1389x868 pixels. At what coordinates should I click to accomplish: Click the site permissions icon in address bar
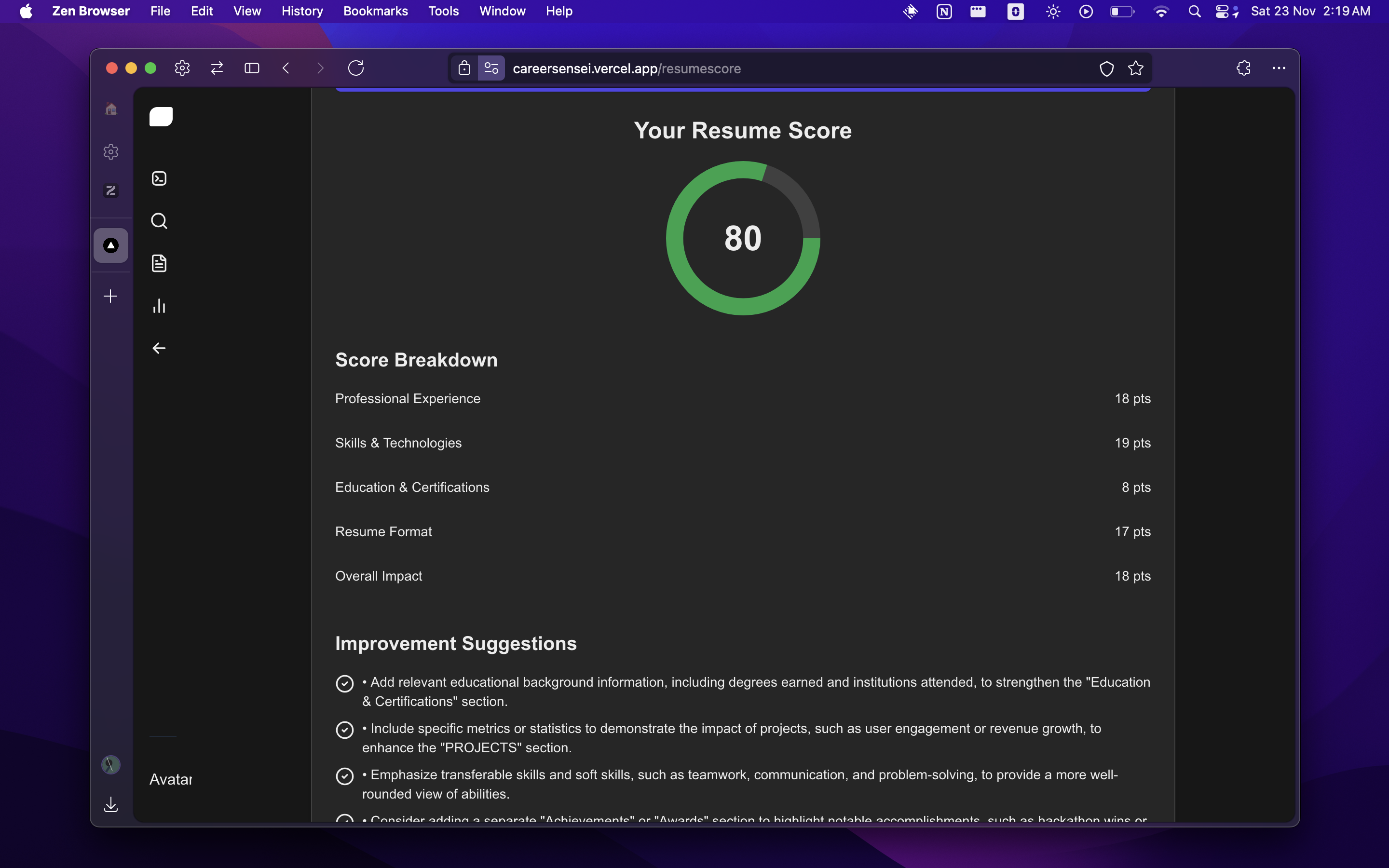tap(491, 68)
